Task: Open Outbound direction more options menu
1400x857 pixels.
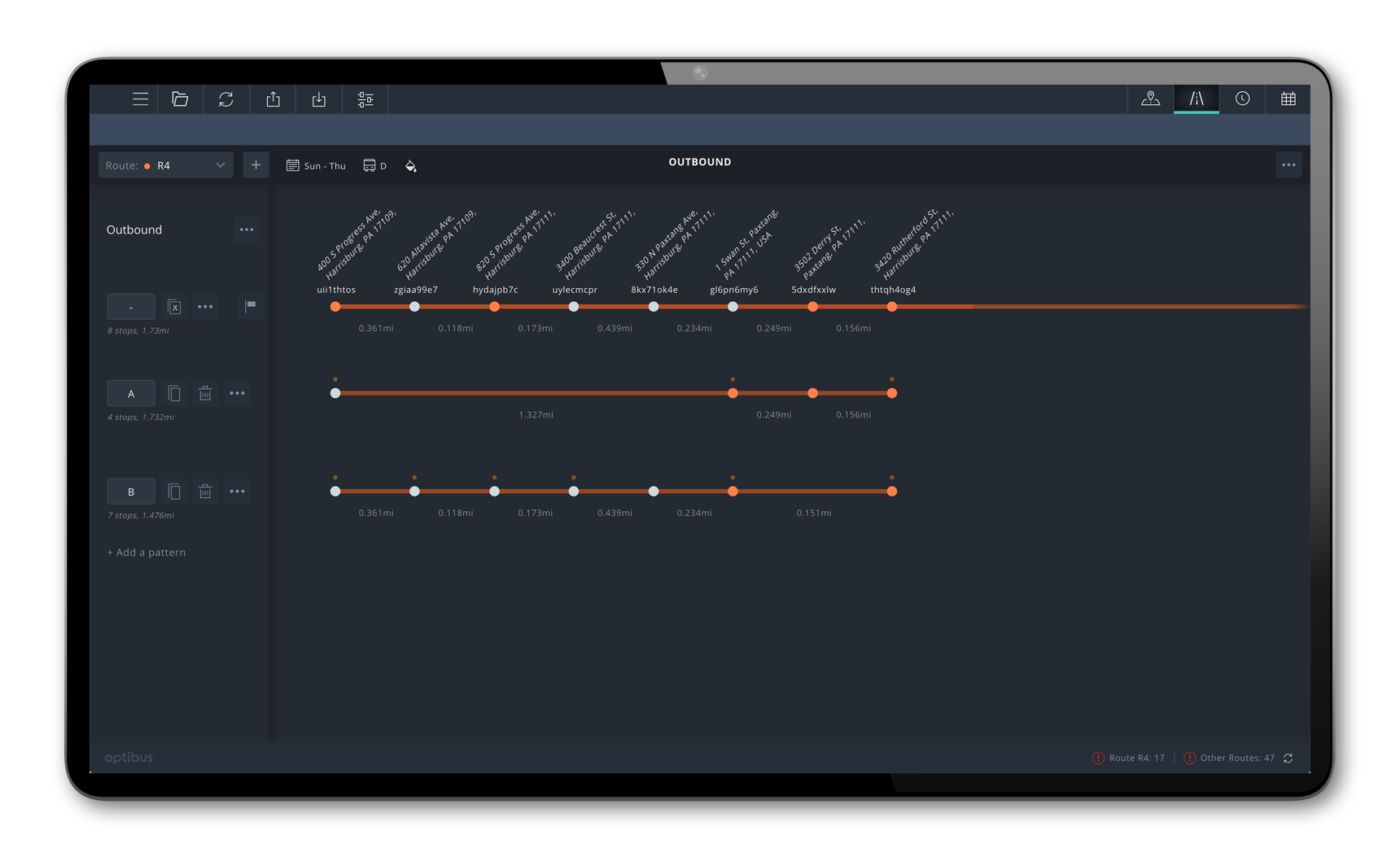Action: click(x=247, y=230)
